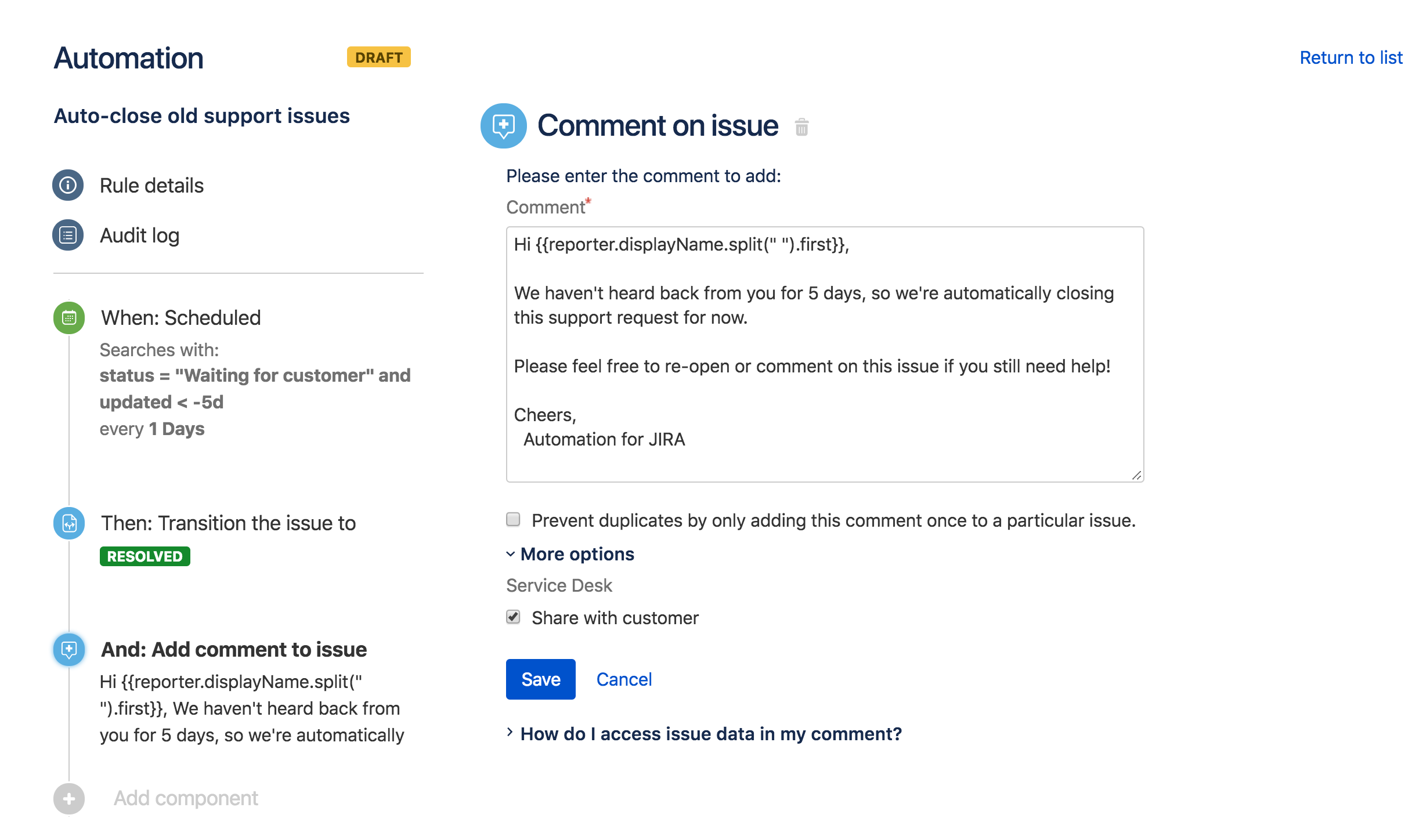Click the Rule details info icon

(68, 185)
